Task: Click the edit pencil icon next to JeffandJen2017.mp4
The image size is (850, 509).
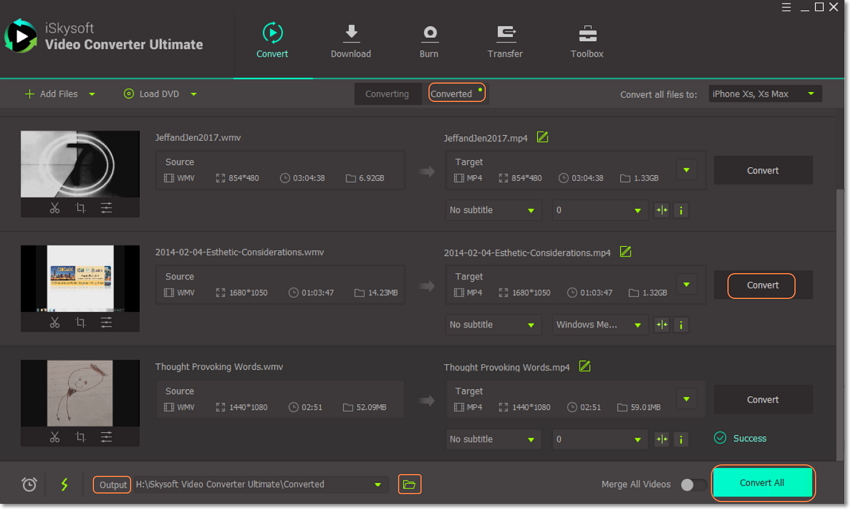Action: coord(542,138)
